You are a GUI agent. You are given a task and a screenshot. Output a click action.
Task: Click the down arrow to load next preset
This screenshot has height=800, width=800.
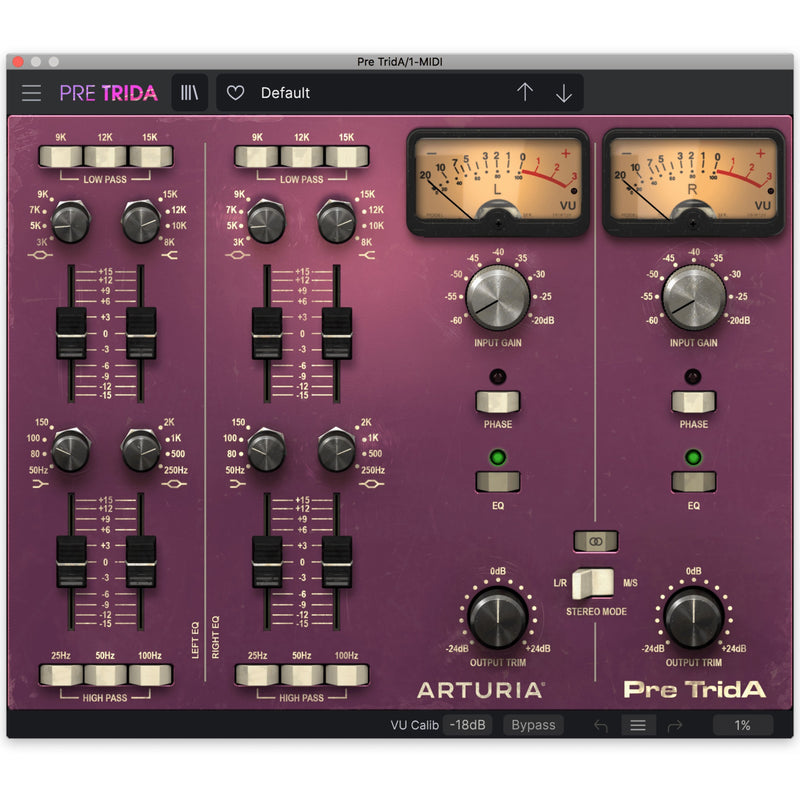pyautogui.click(x=562, y=92)
